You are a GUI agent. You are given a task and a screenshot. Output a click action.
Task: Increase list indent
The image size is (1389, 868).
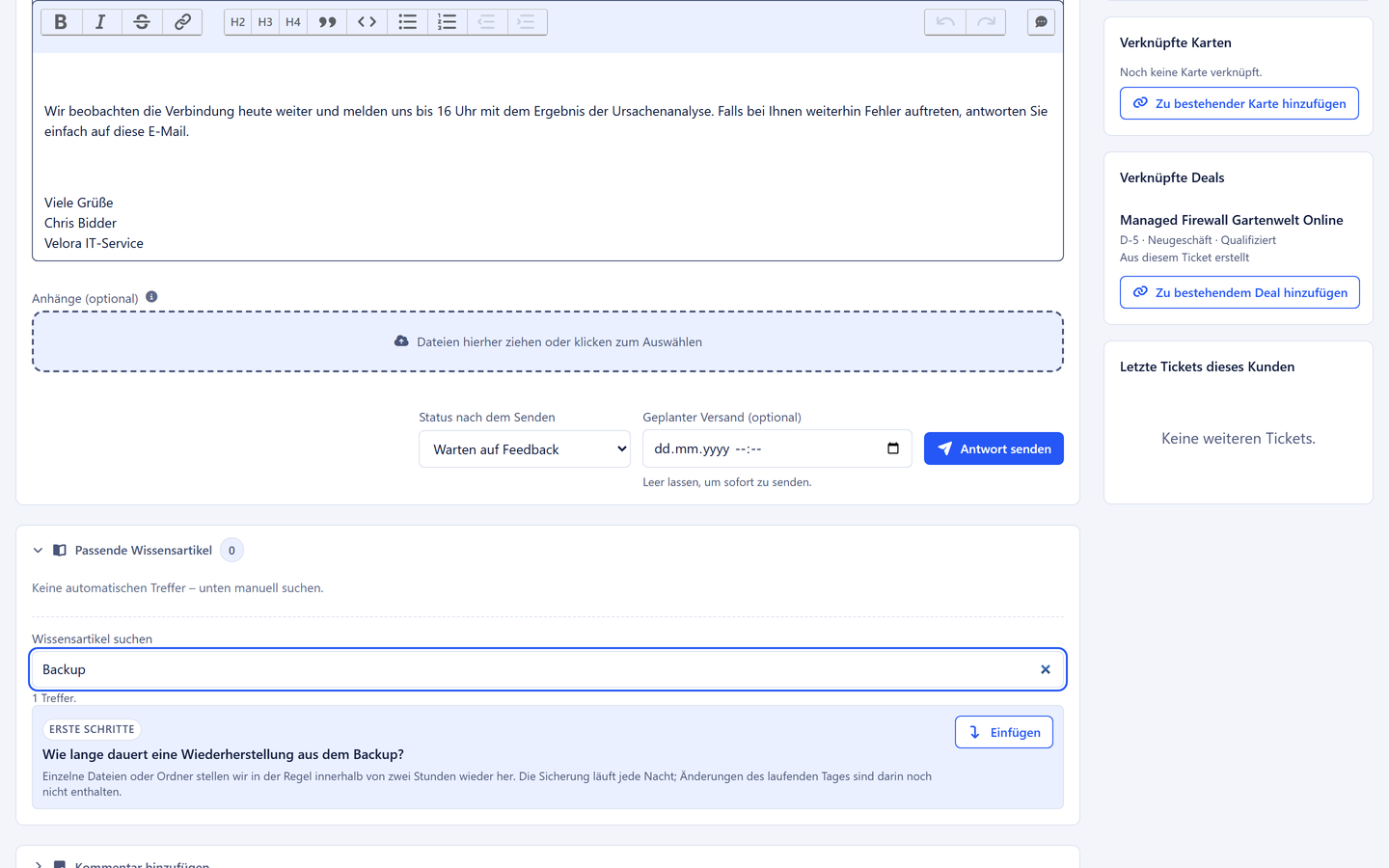coord(527,22)
